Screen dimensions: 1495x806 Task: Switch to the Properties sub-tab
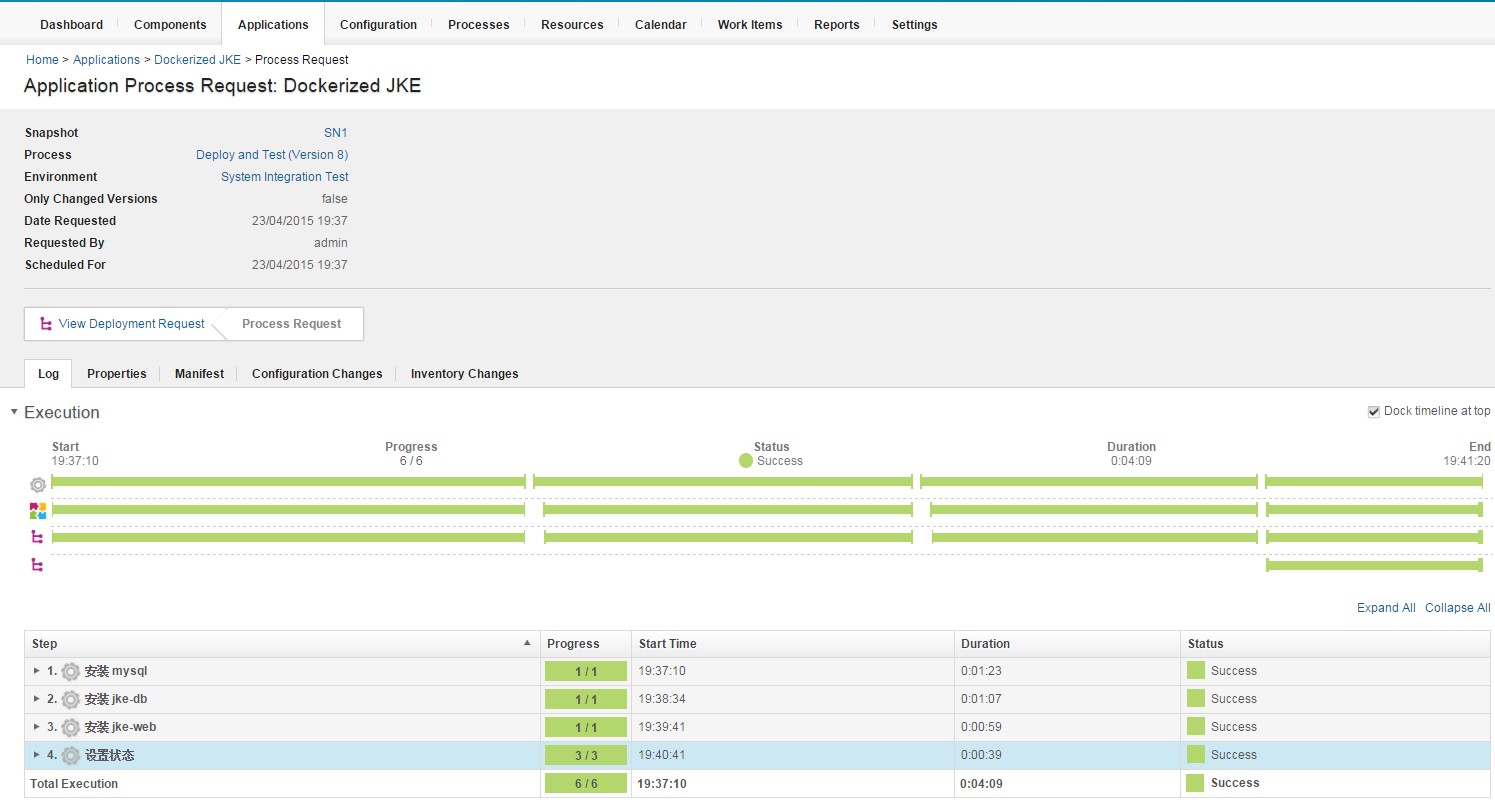tap(117, 374)
